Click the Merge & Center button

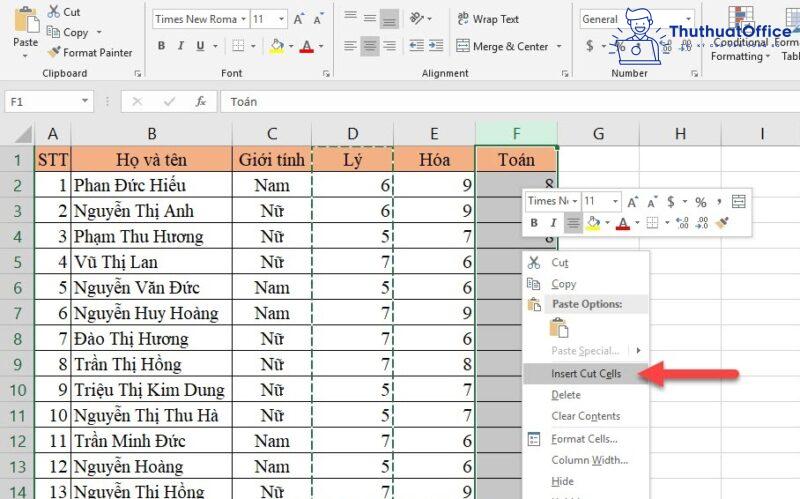502,46
